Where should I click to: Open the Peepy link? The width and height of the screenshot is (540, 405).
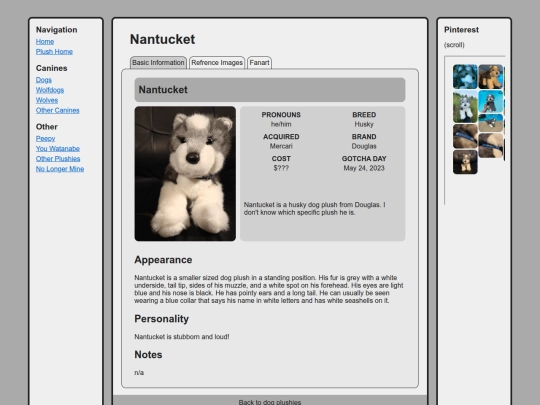[45, 138]
